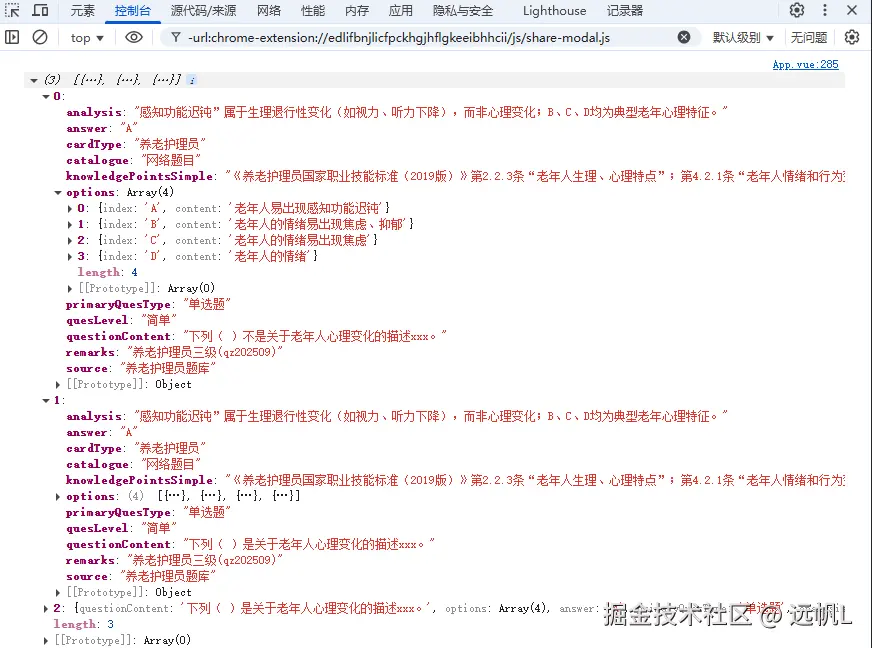Switch to the 应用 tab
Screen dimensions: 872x648
400,11
